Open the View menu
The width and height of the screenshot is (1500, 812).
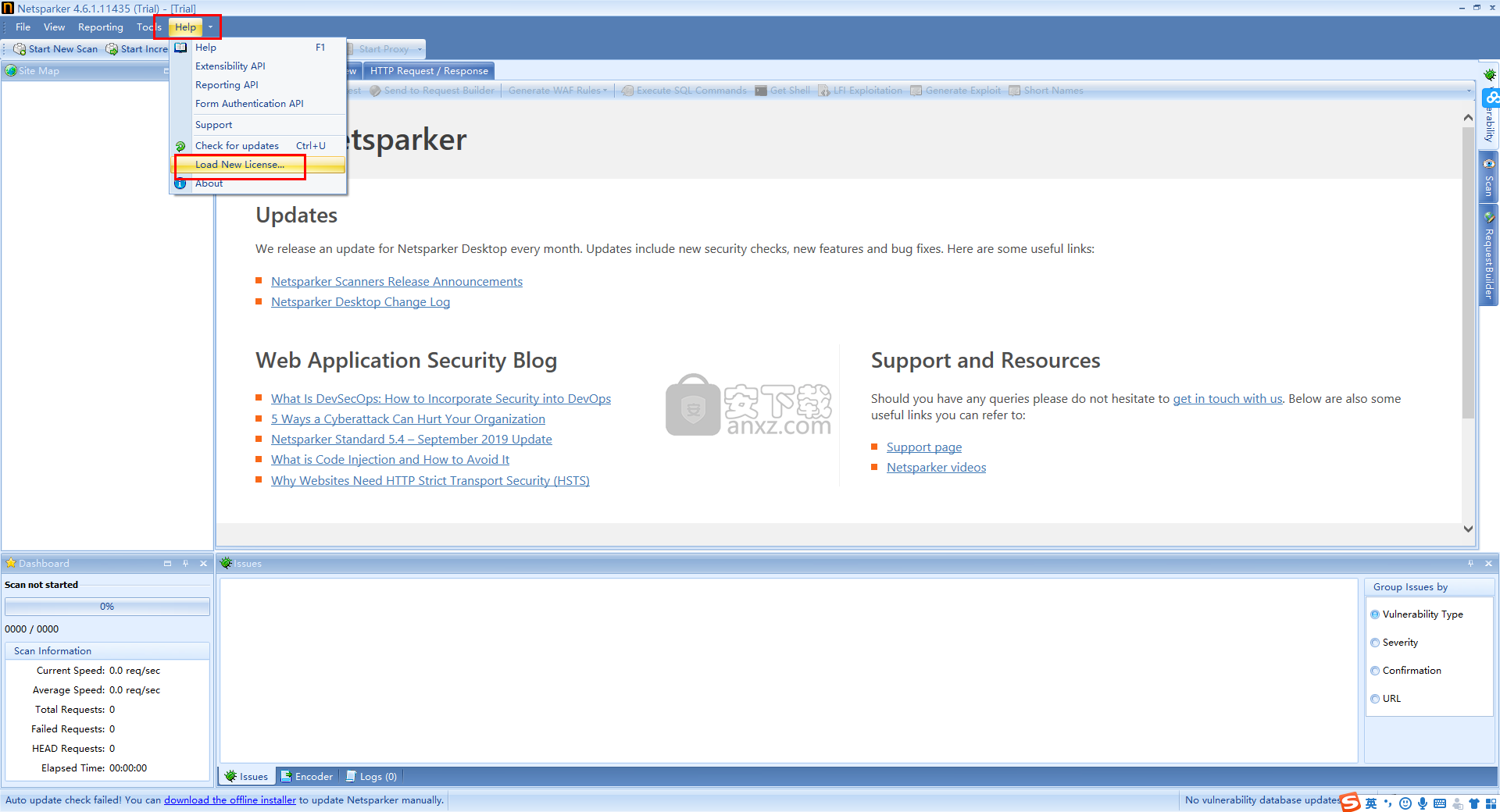click(55, 27)
